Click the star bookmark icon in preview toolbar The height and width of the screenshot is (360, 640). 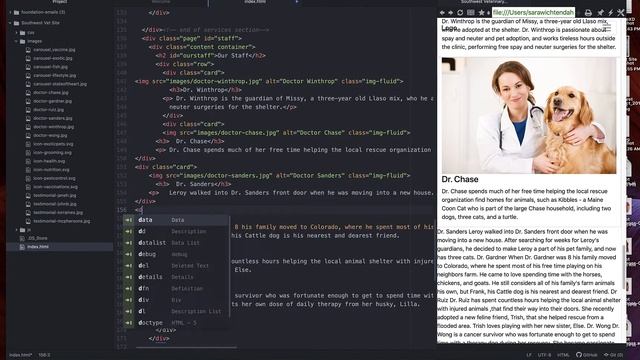tap(481, 13)
